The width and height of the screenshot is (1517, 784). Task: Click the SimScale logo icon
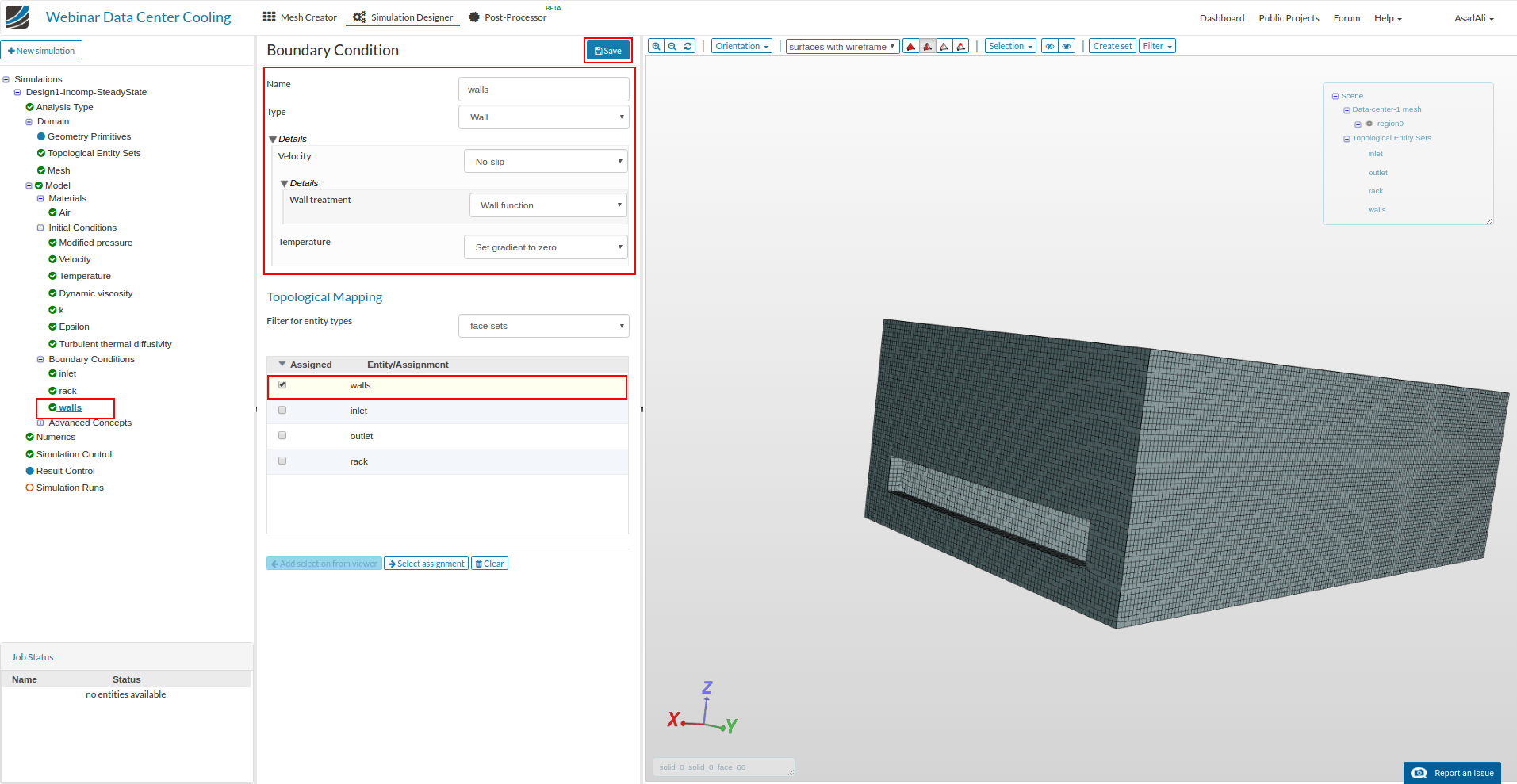coord(17,17)
